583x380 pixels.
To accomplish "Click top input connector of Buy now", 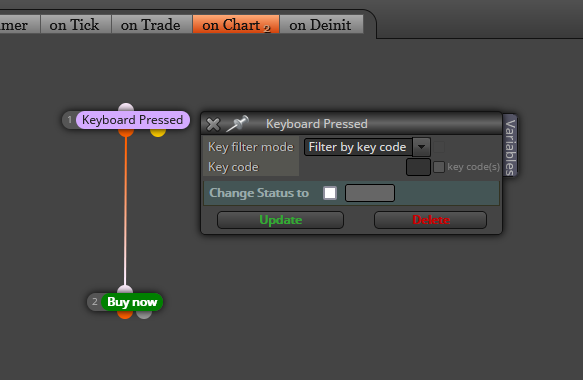I will point(125,290).
